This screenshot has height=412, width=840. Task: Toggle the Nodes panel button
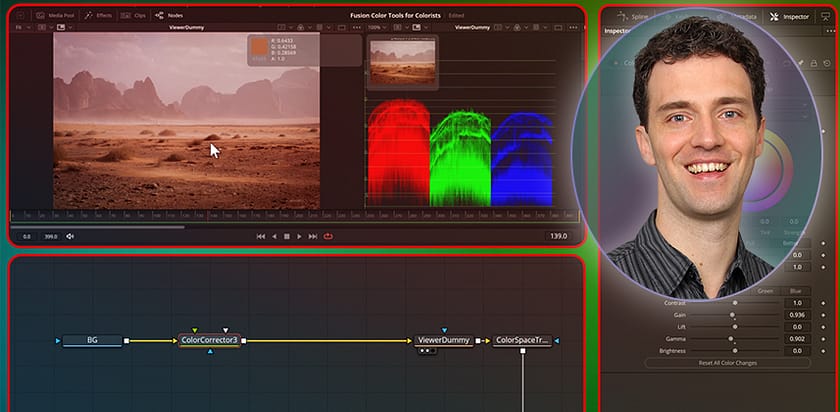click(169, 16)
